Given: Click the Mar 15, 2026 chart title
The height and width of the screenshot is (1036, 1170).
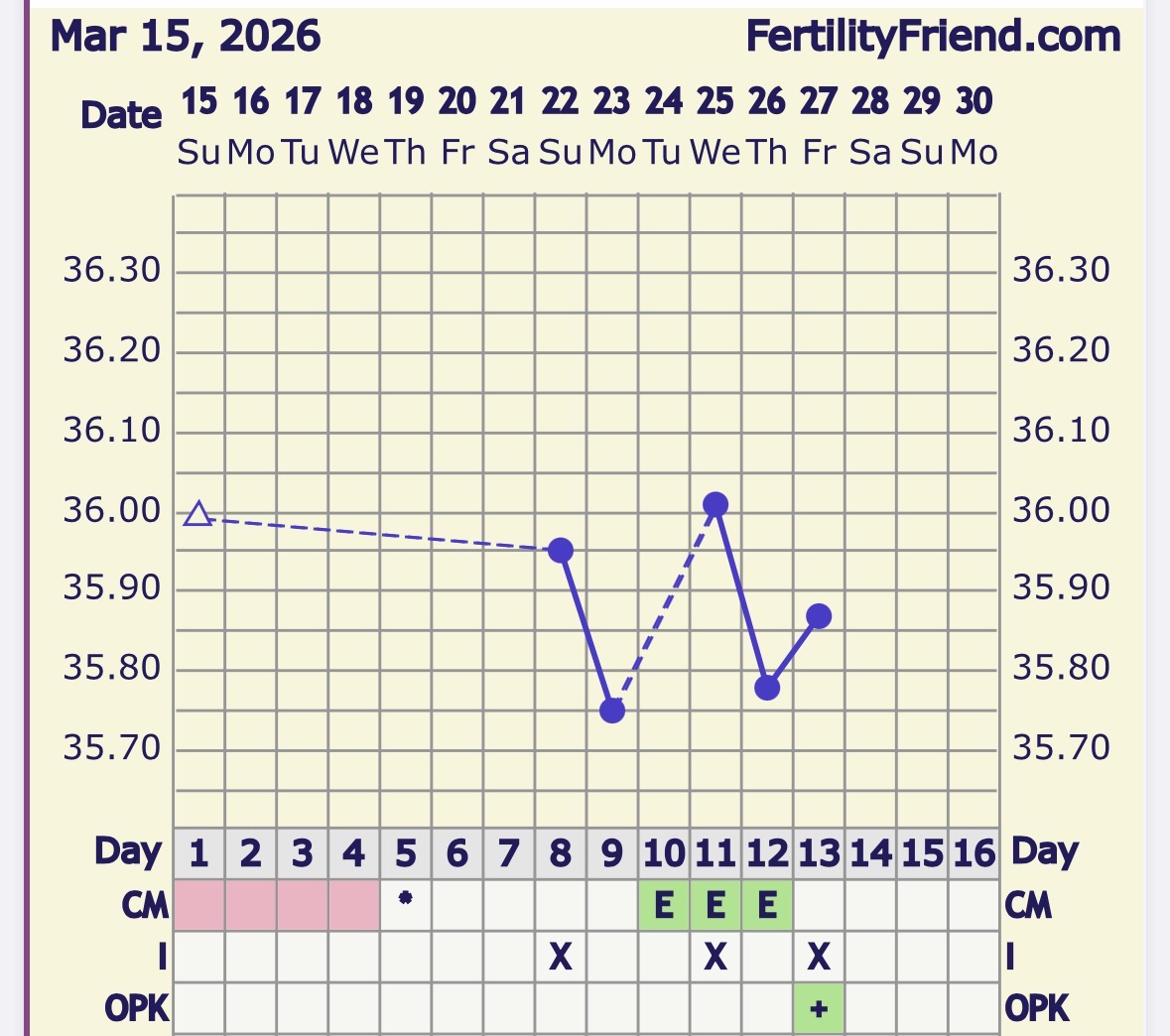Looking at the screenshot, I should [186, 38].
